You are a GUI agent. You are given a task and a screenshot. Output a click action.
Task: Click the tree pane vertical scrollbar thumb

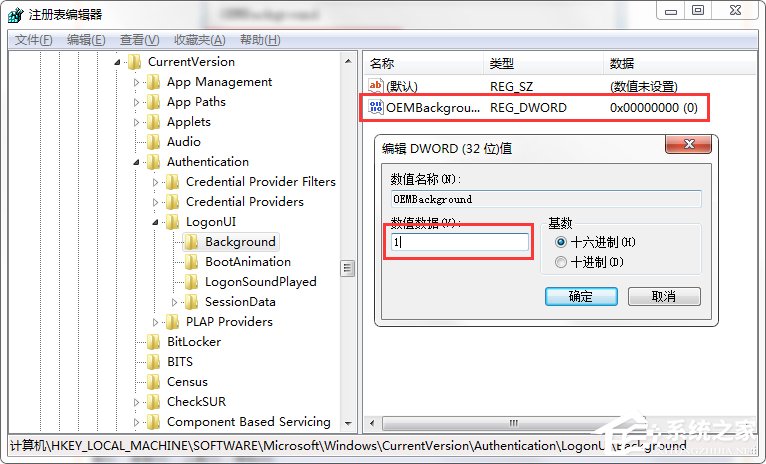coord(347,268)
